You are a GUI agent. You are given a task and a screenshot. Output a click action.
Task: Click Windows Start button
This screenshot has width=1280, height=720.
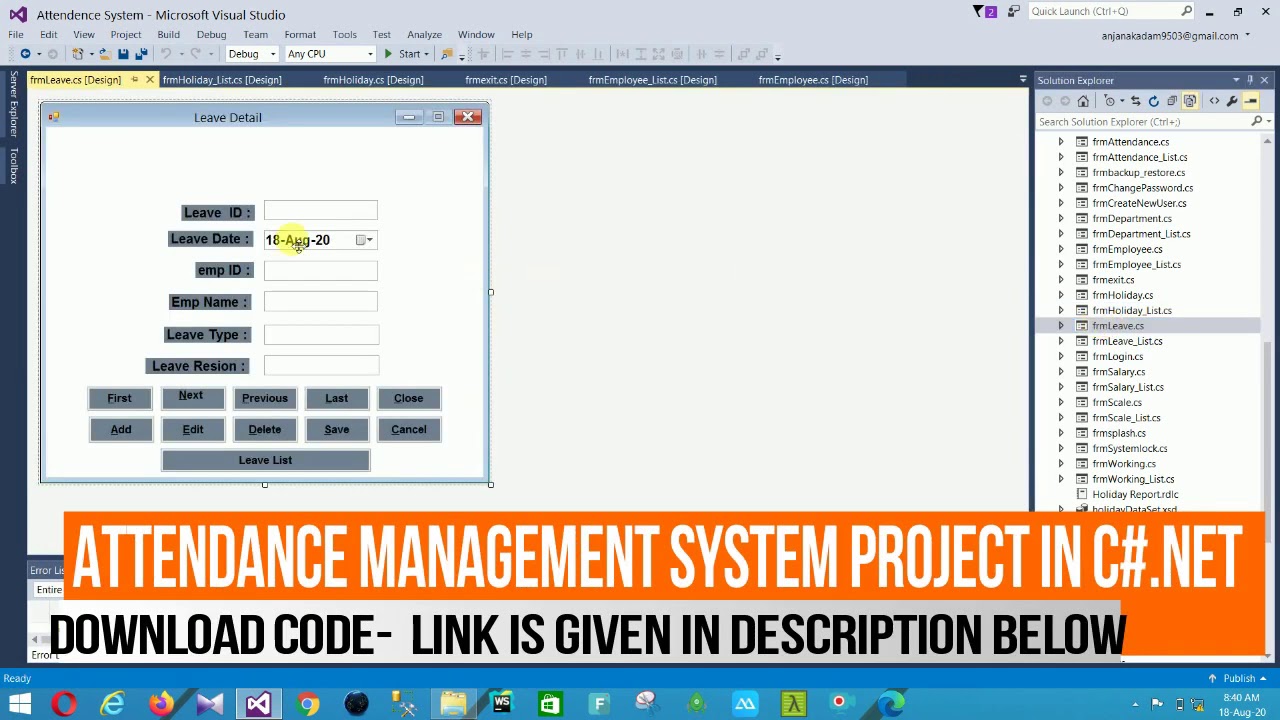(20, 704)
